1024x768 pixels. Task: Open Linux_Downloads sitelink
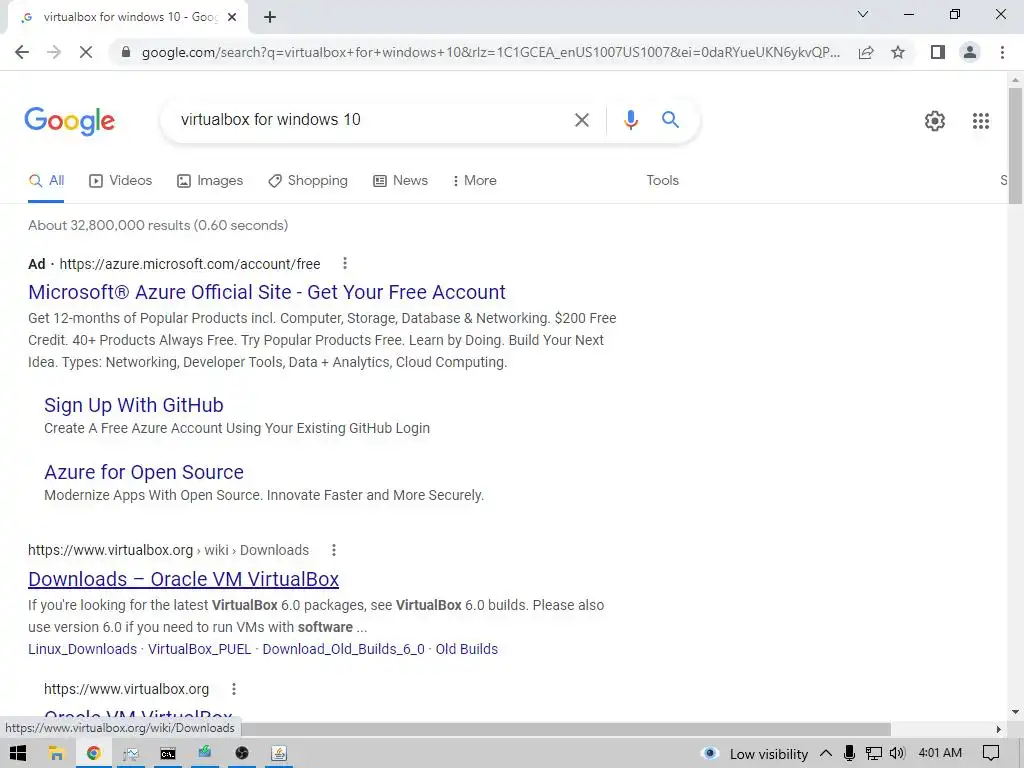coord(82,649)
